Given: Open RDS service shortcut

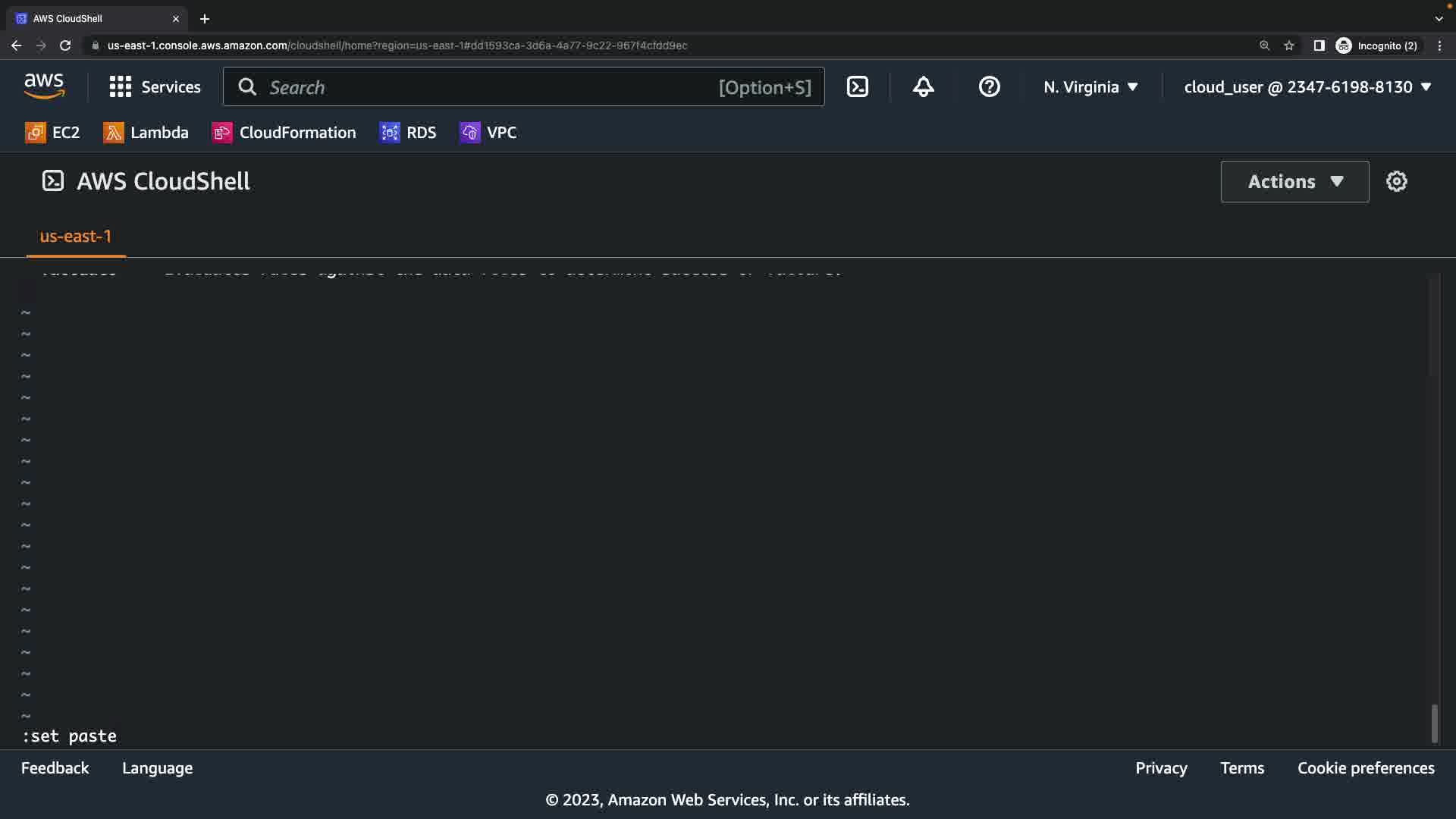Looking at the screenshot, I should click(x=408, y=133).
